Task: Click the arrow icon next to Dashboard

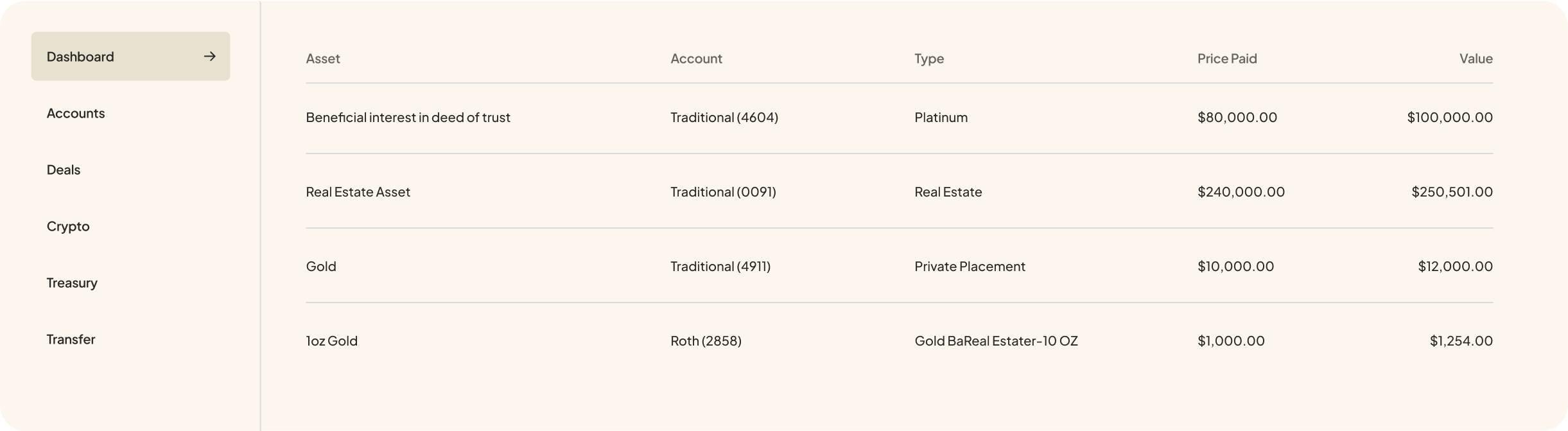Action: click(210, 57)
